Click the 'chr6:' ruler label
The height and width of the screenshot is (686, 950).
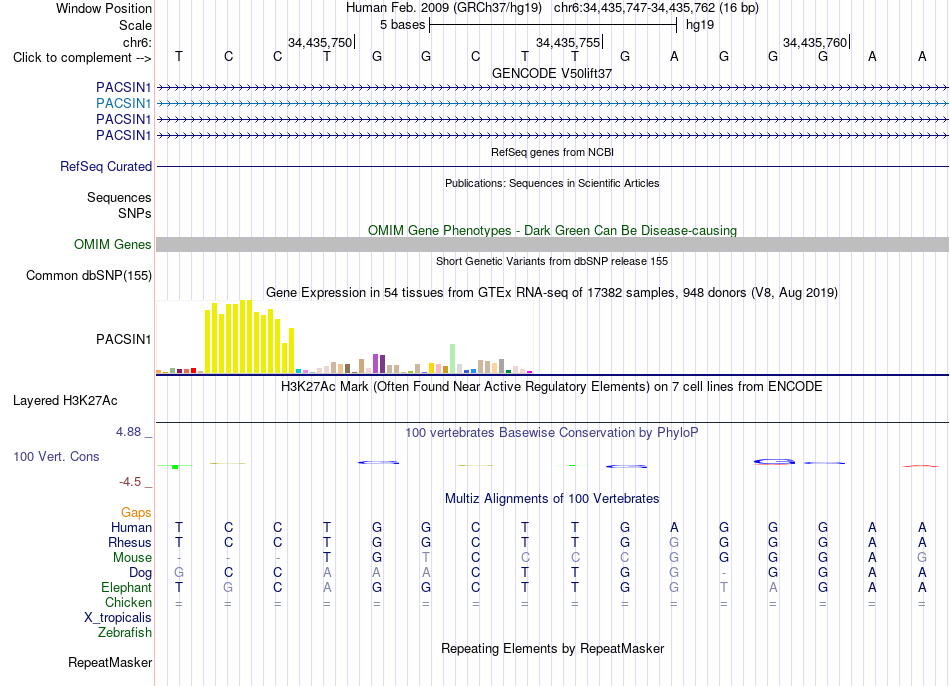tap(137, 42)
